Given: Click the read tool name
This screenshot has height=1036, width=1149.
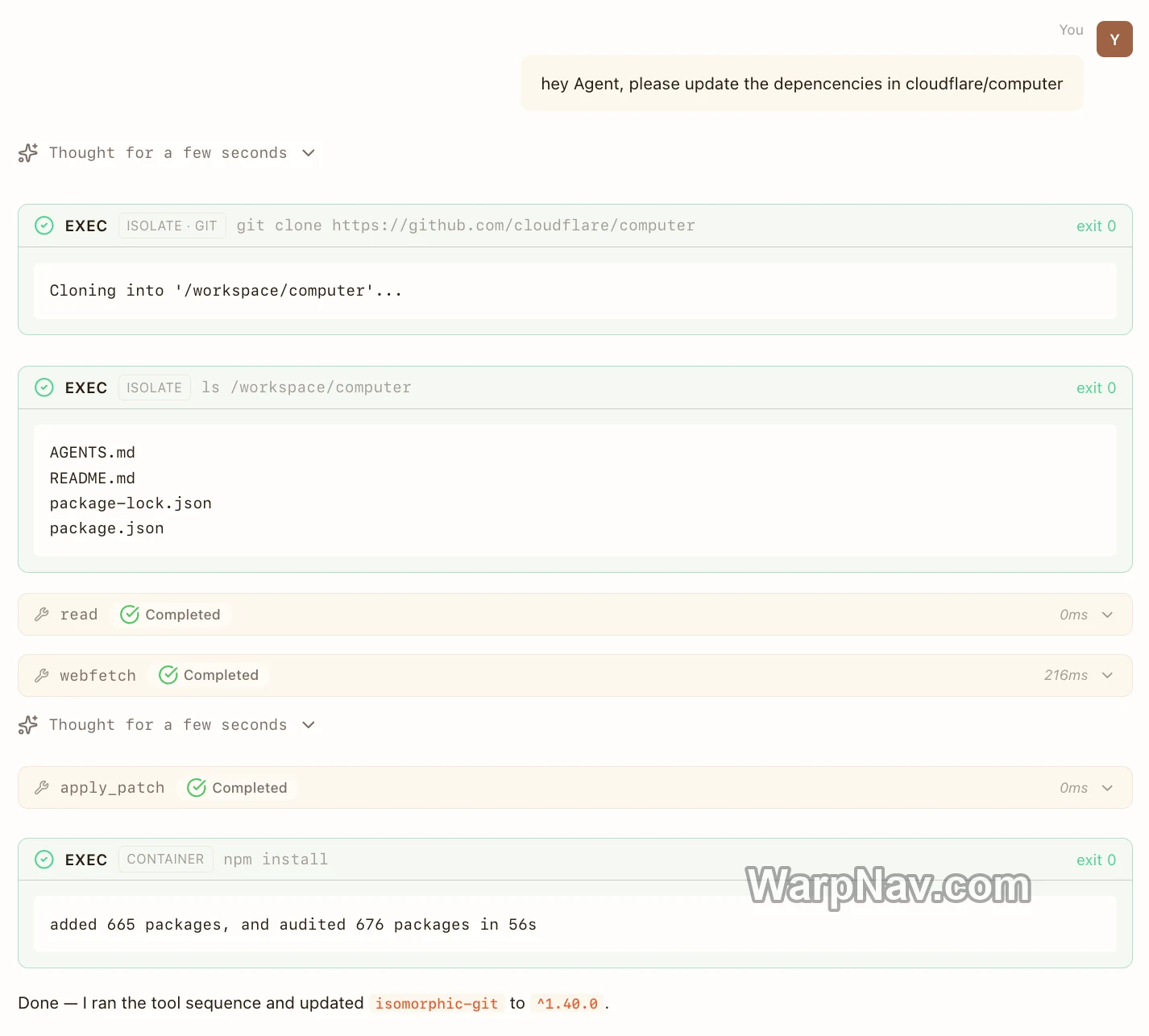Looking at the screenshot, I should pyautogui.click(x=79, y=615).
